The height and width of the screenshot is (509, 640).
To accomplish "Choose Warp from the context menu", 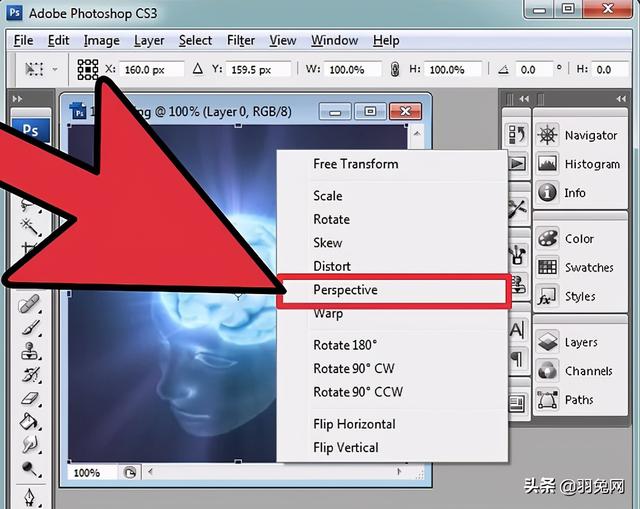I will [x=393, y=314].
